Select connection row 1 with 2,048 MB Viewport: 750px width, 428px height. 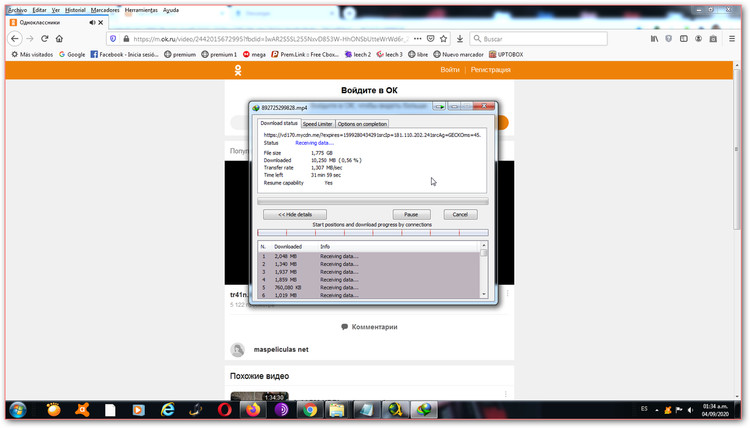click(368, 256)
